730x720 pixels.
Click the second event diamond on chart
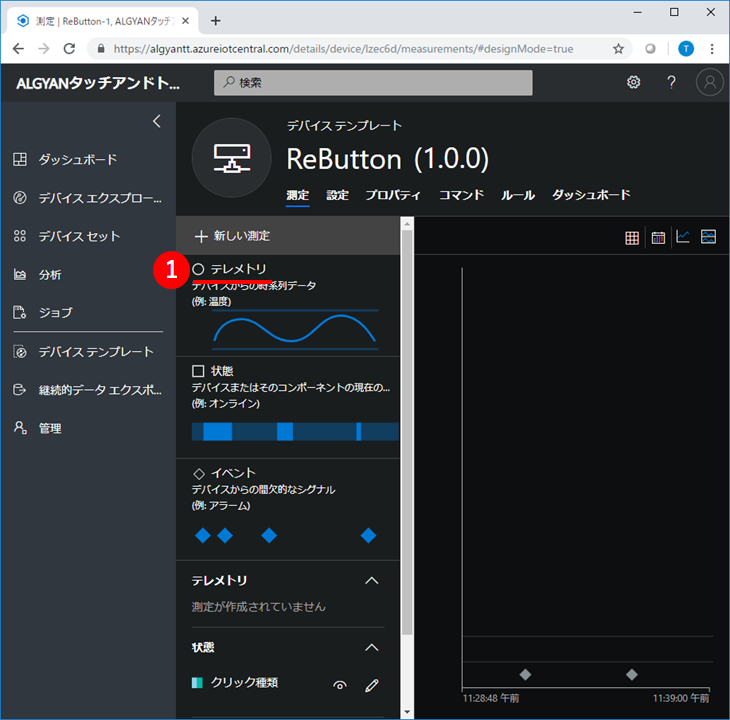click(632, 674)
